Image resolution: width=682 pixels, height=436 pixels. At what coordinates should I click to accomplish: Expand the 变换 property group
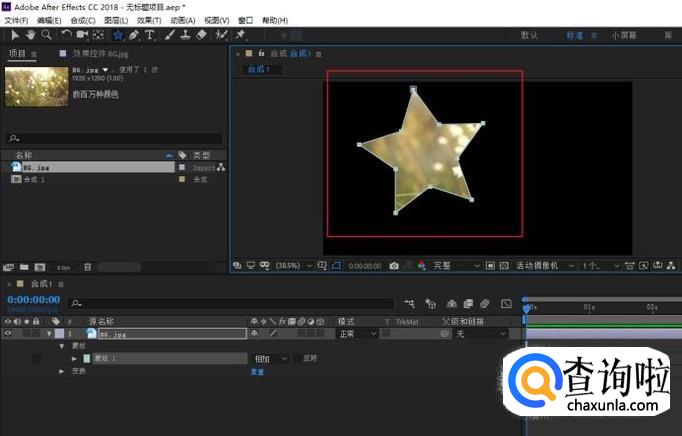(62, 370)
